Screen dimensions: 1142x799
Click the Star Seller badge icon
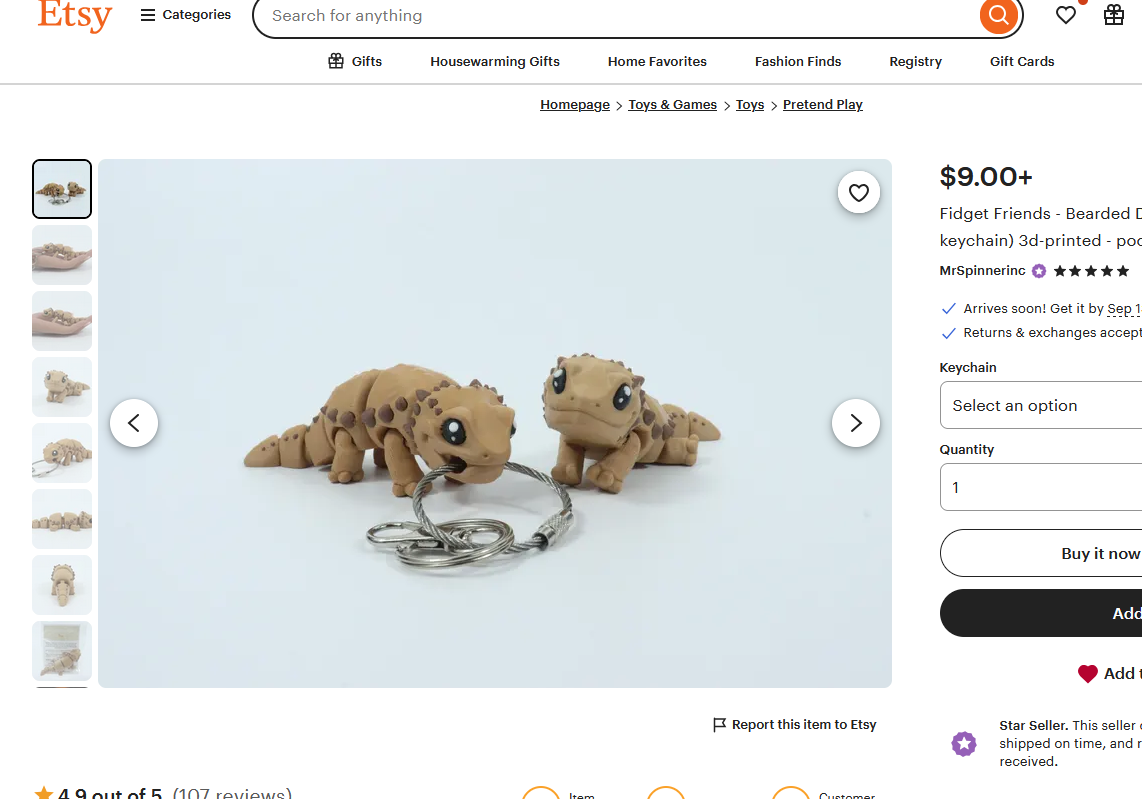click(964, 744)
